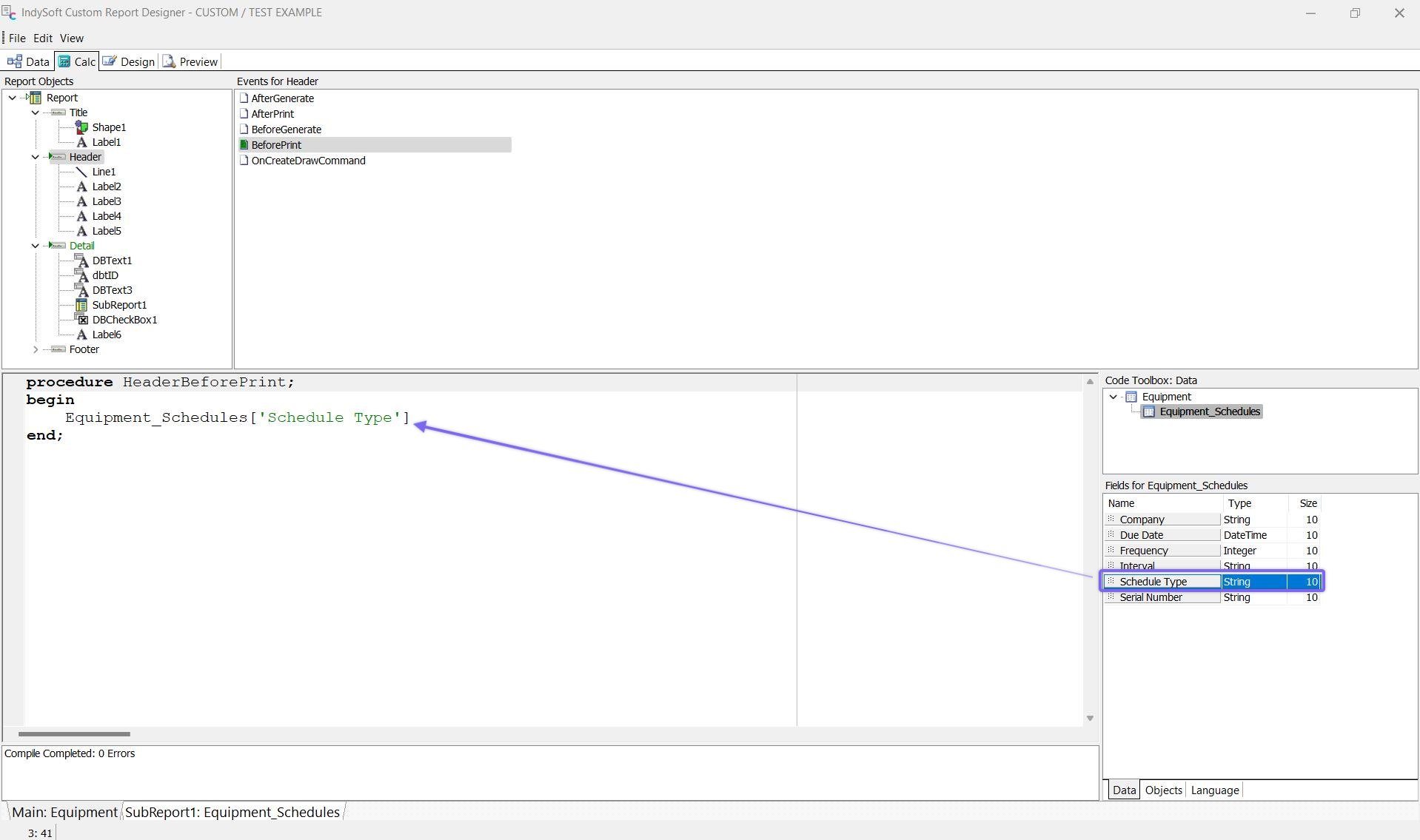
Task: Click the Shape1 object icon
Action: (82, 127)
